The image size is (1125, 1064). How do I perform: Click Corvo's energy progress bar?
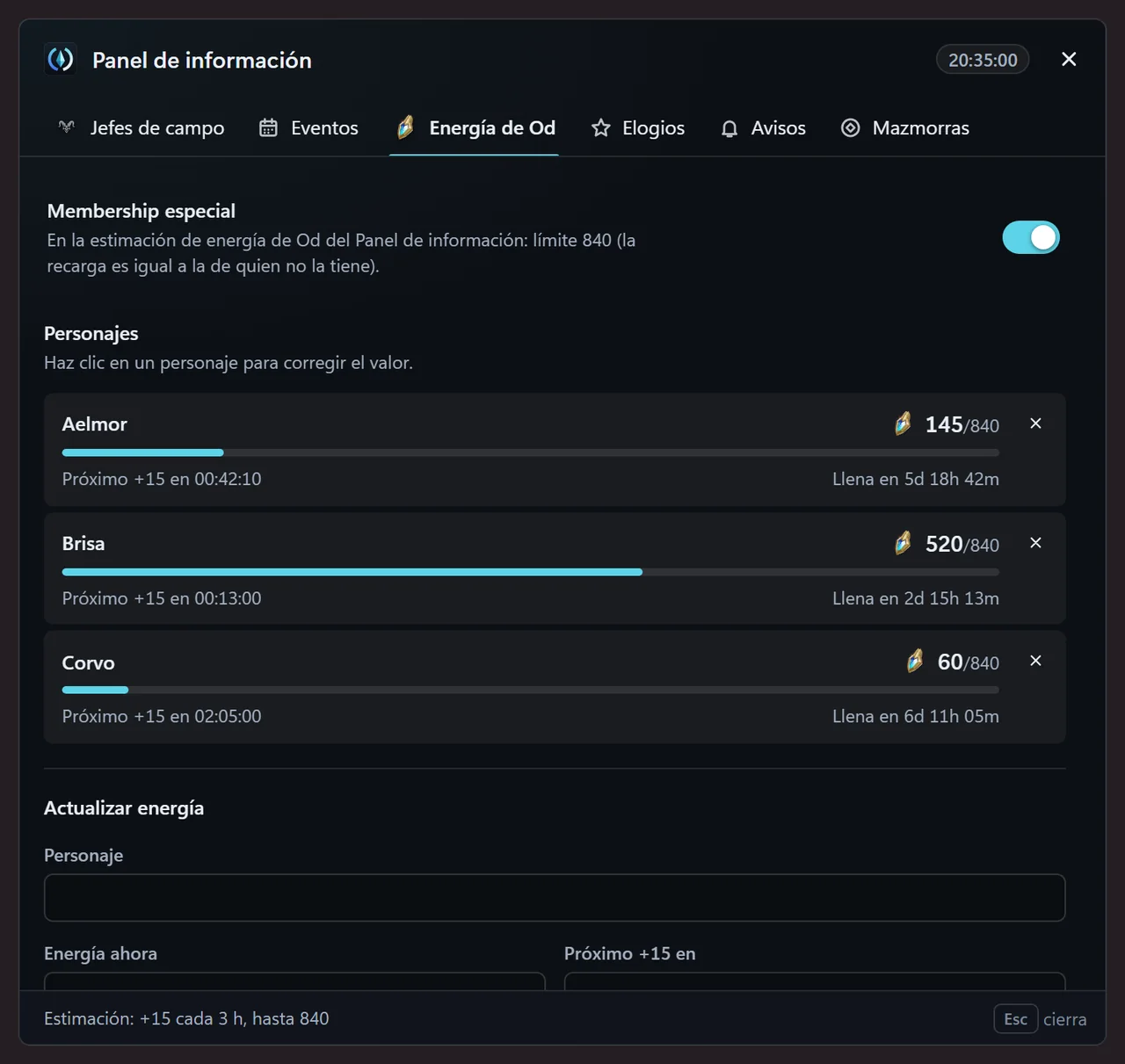click(x=531, y=691)
